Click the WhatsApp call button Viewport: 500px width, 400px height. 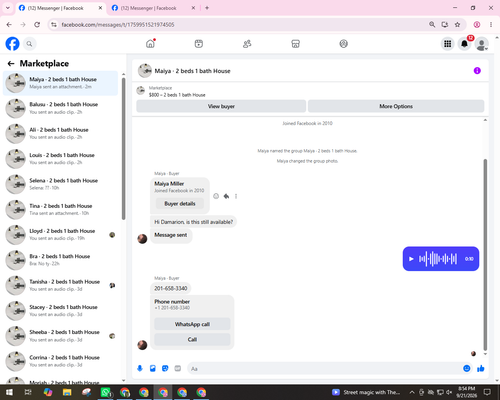click(192, 324)
